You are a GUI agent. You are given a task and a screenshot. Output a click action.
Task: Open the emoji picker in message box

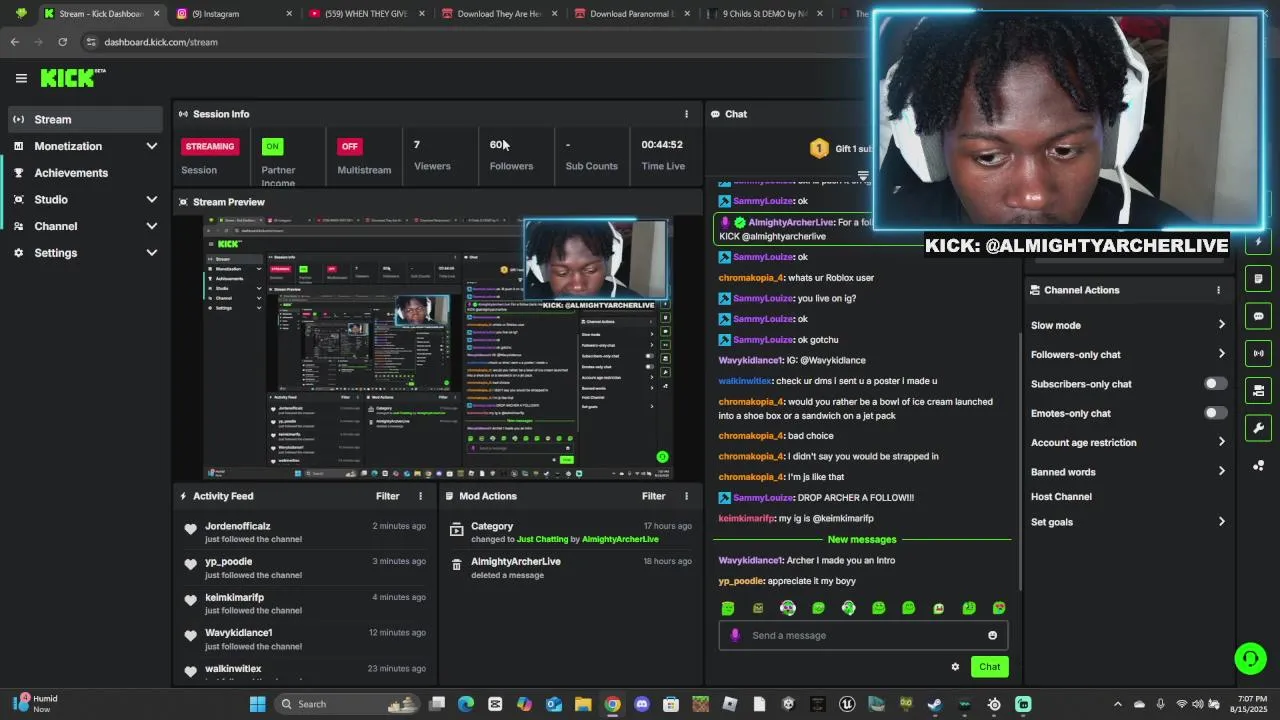tap(992, 635)
